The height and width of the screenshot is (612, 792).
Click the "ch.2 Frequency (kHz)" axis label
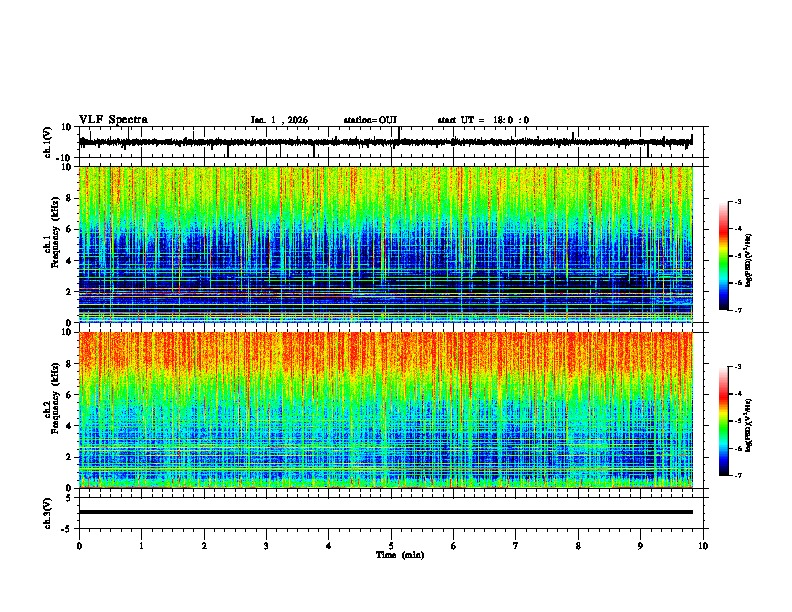[x=52, y=398]
